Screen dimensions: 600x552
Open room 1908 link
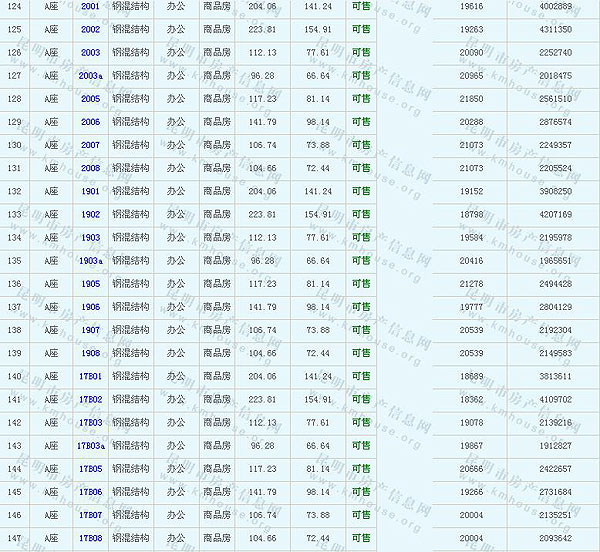[90, 353]
